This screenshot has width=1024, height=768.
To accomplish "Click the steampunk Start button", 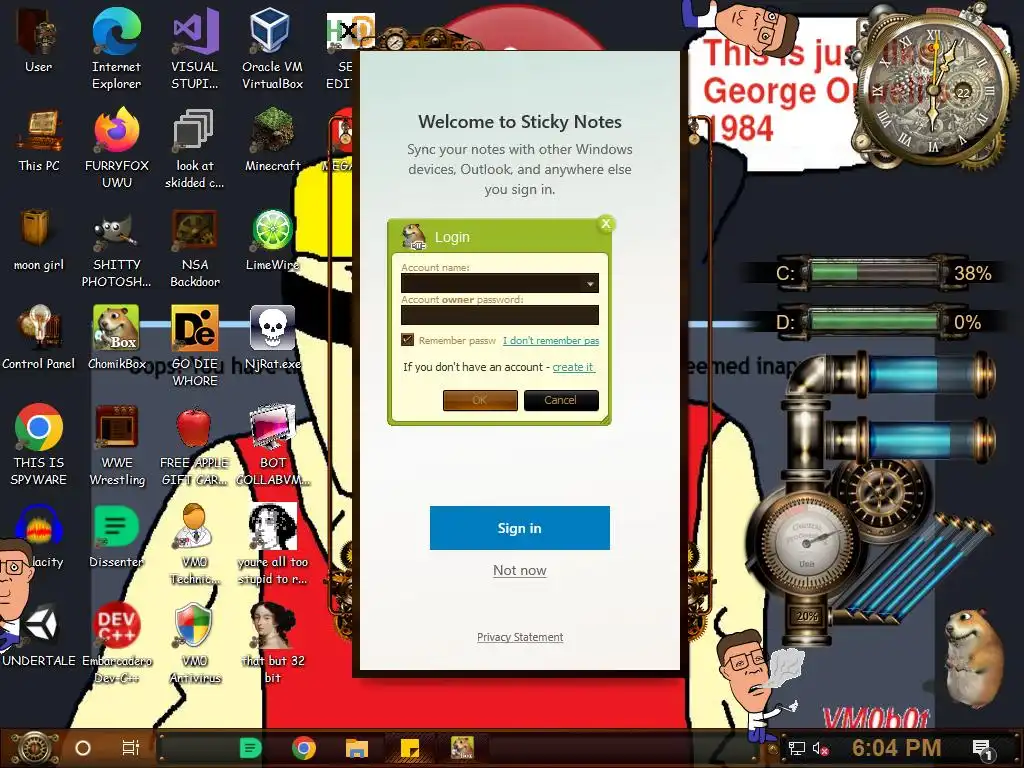I will tap(35, 748).
